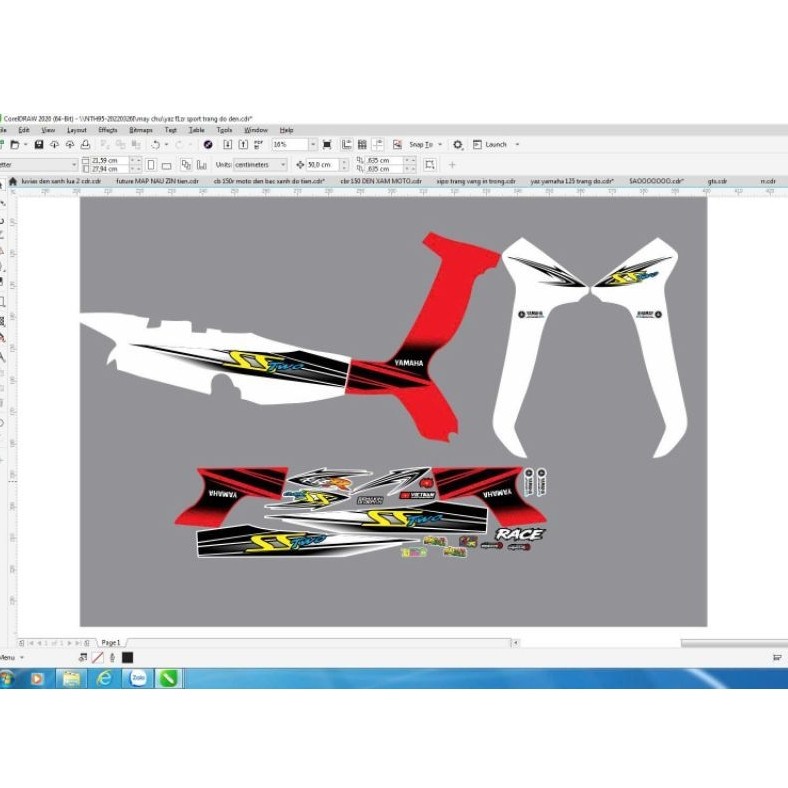Open Internet Explorer from taskbar
This screenshot has width=788, height=788.
pyautogui.click(x=104, y=678)
